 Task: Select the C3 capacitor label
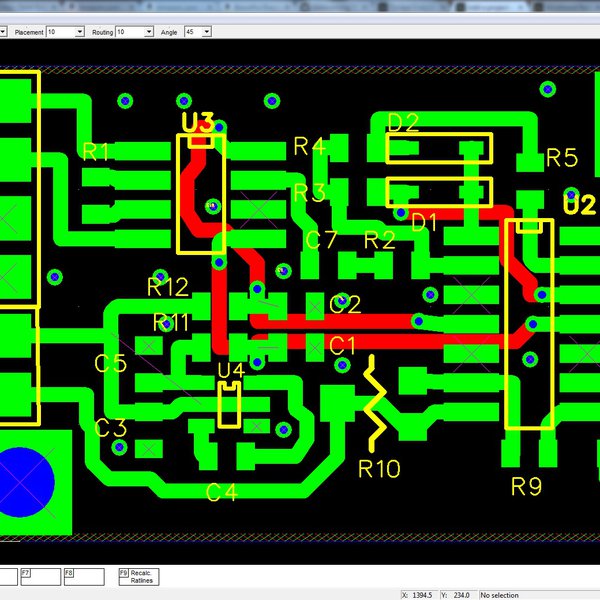pyautogui.click(x=110, y=428)
